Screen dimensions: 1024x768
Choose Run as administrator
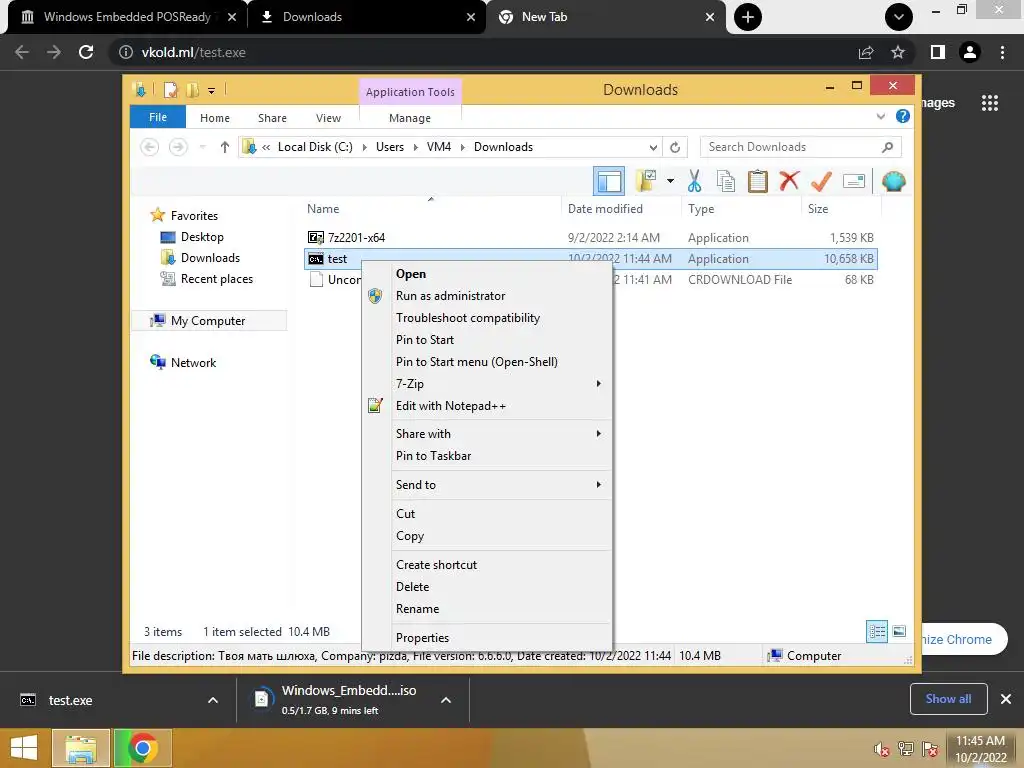[x=487, y=296]
